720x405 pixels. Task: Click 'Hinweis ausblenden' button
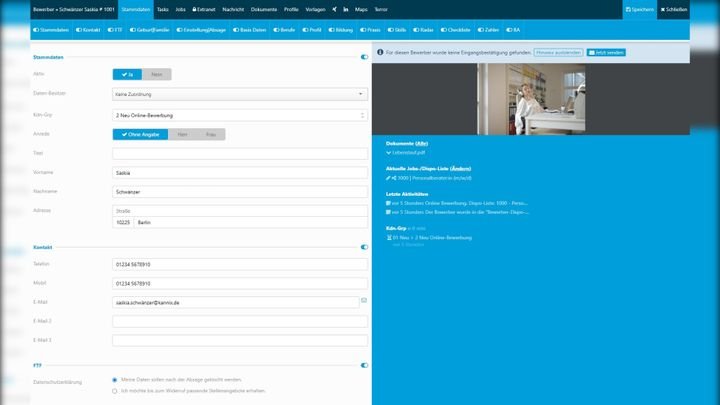click(558, 52)
